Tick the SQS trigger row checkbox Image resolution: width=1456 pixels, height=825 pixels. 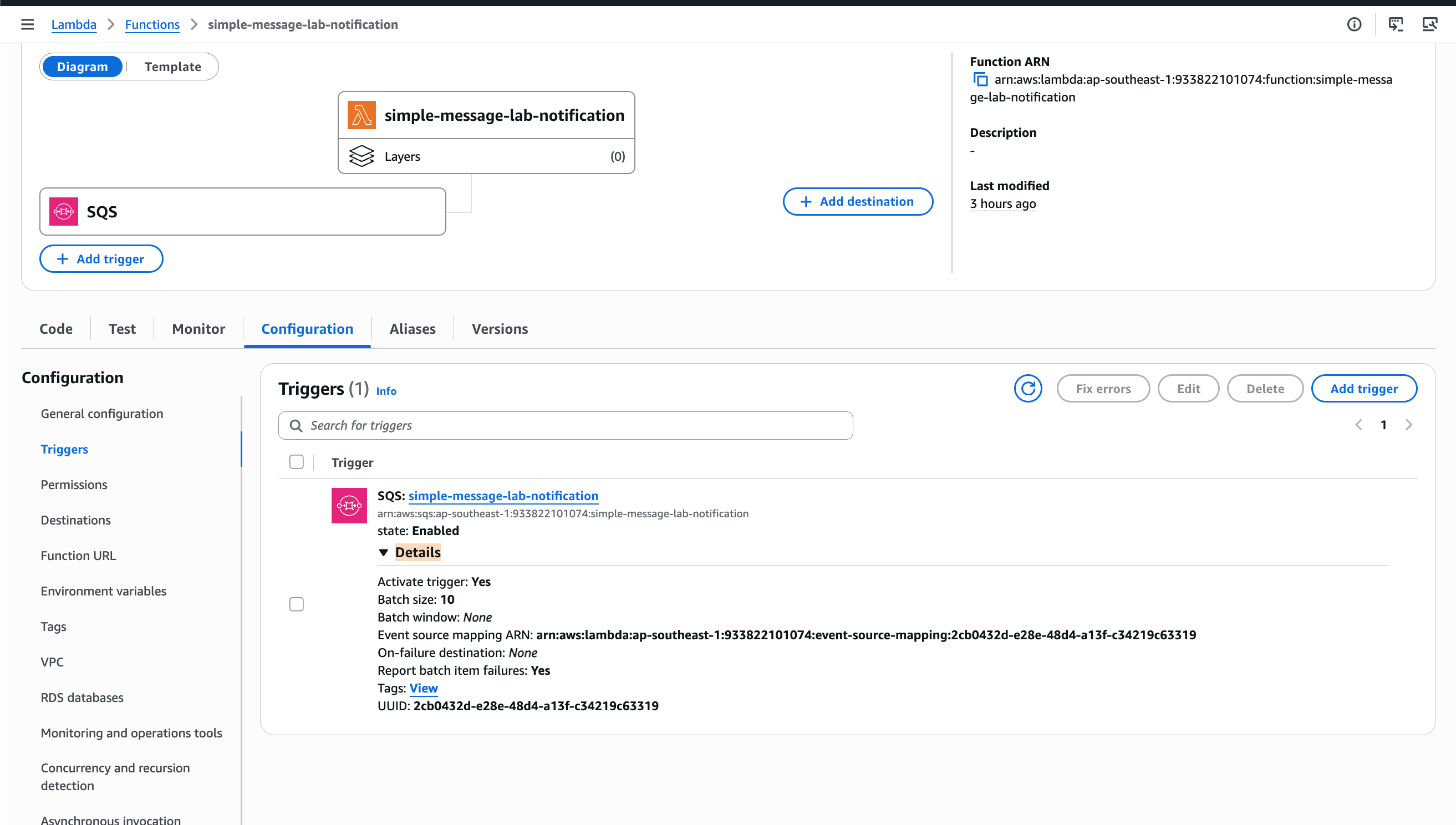(x=296, y=604)
